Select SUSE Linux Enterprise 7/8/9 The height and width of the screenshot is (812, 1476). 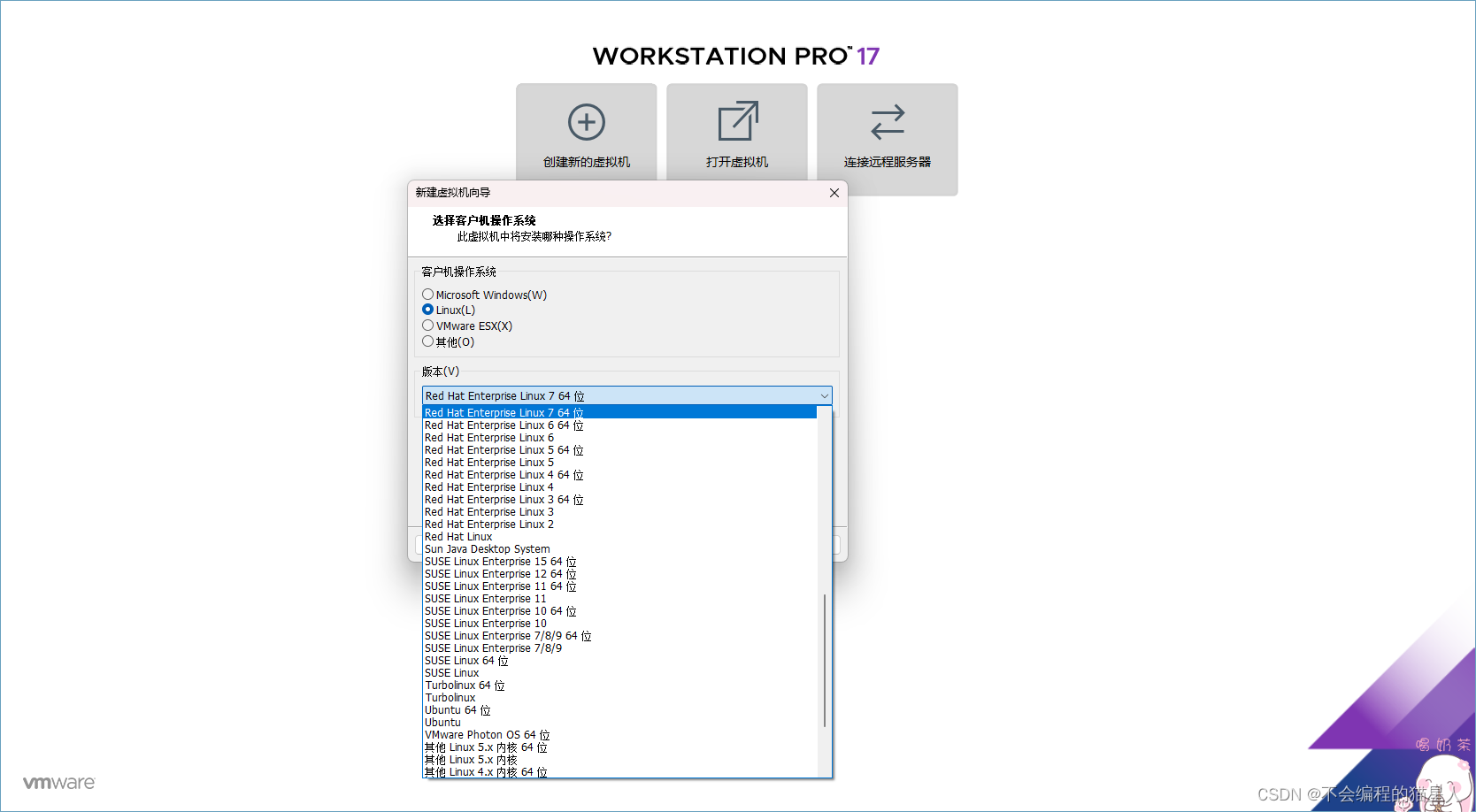pos(619,648)
